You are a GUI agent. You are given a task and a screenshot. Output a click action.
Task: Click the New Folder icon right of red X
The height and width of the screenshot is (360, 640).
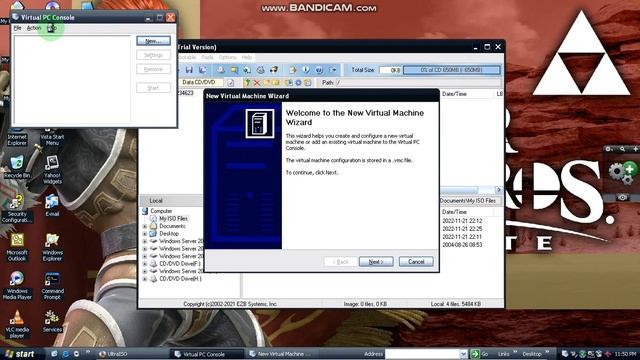tap(266, 83)
